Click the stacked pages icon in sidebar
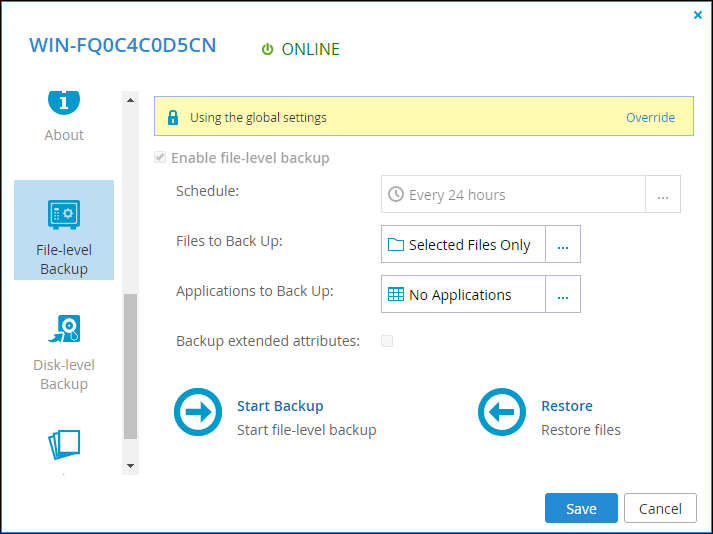This screenshot has width=713, height=534. (64, 444)
